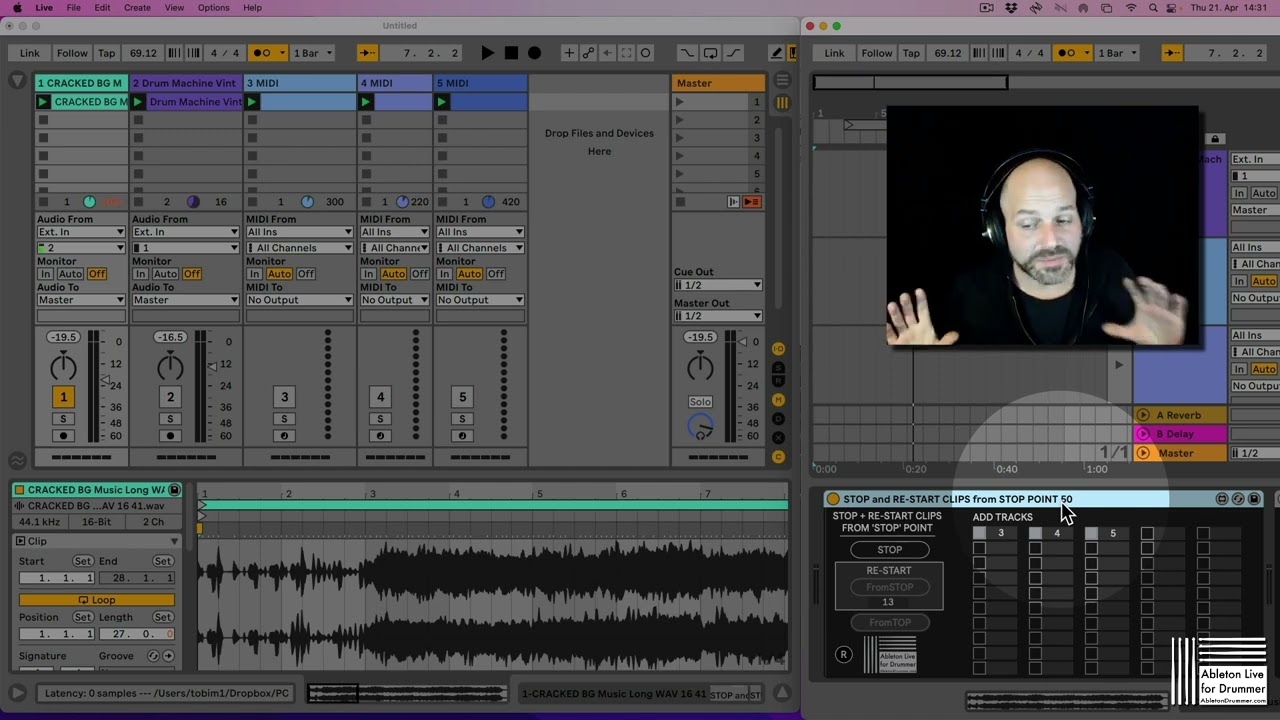Viewport: 1280px width, 720px height.
Task: Click the STOP button in Max device
Action: (889, 549)
